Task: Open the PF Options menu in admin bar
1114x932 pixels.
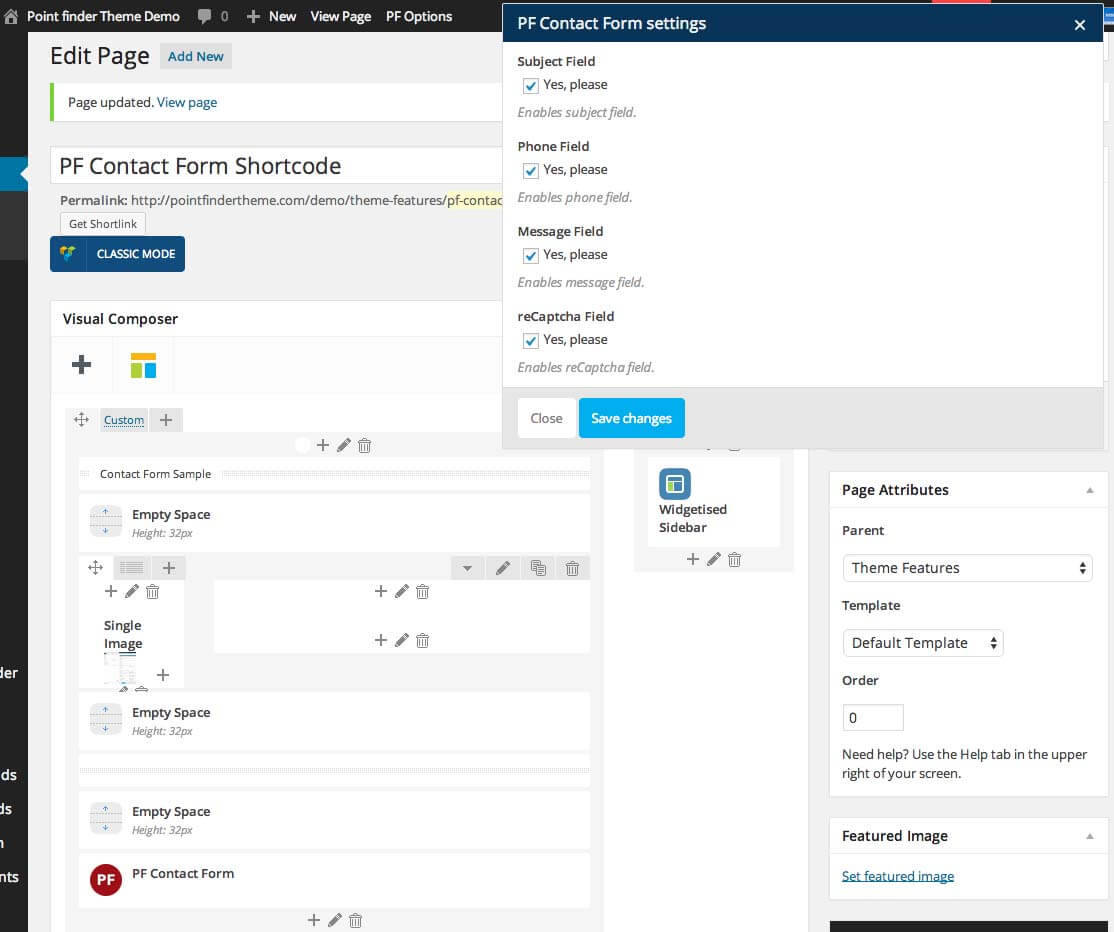Action: tap(419, 16)
